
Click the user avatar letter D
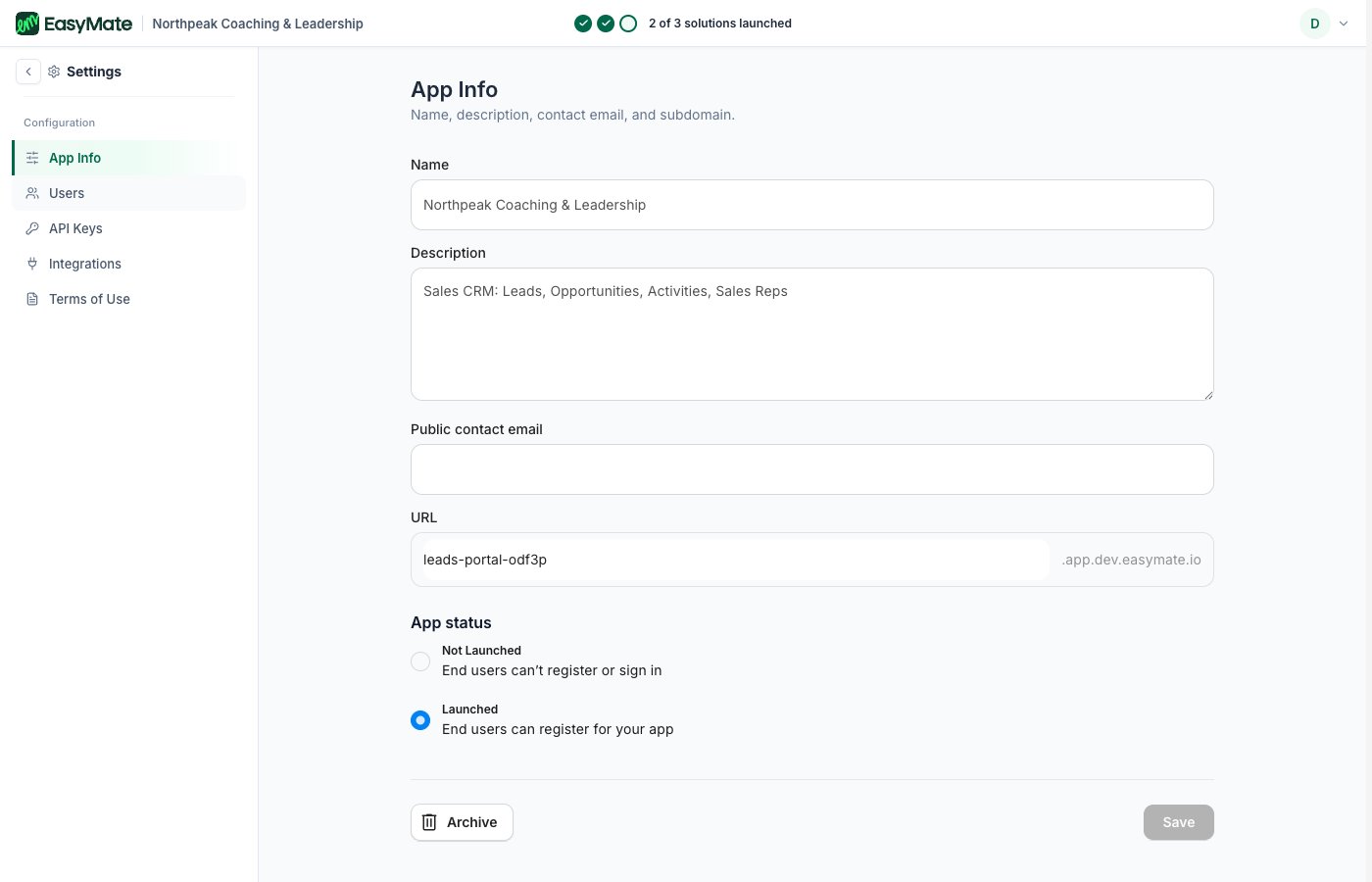tap(1315, 24)
